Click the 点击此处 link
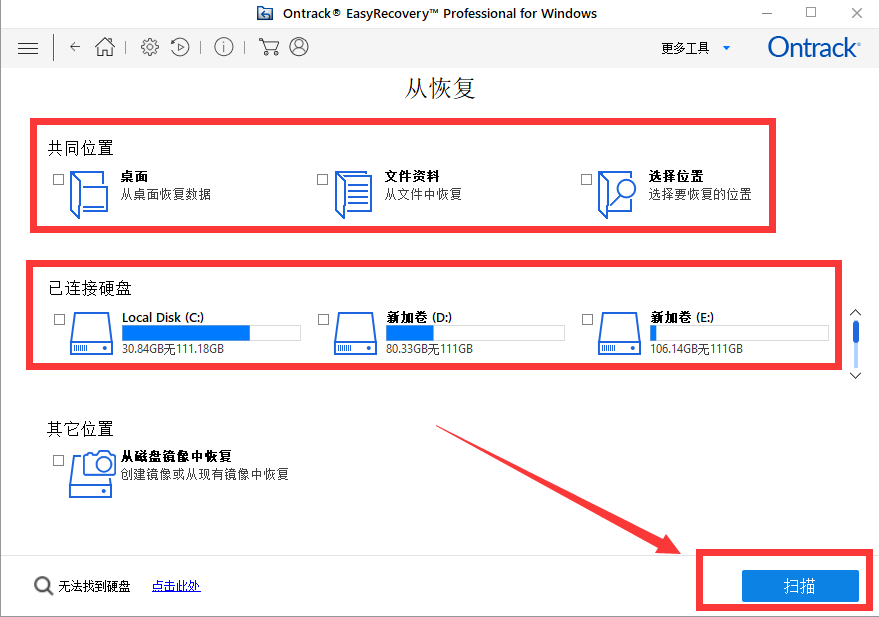The image size is (879, 617). [x=176, y=586]
